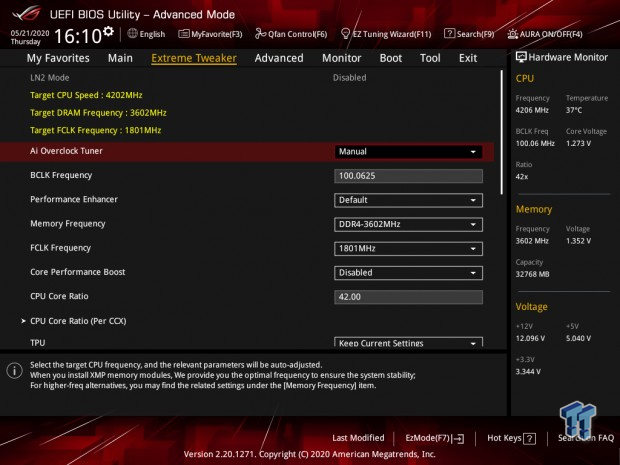Screen dimensions: 620x465
Task: Click BCLK Frequency field showing 100.0625
Action: pos(408,176)
